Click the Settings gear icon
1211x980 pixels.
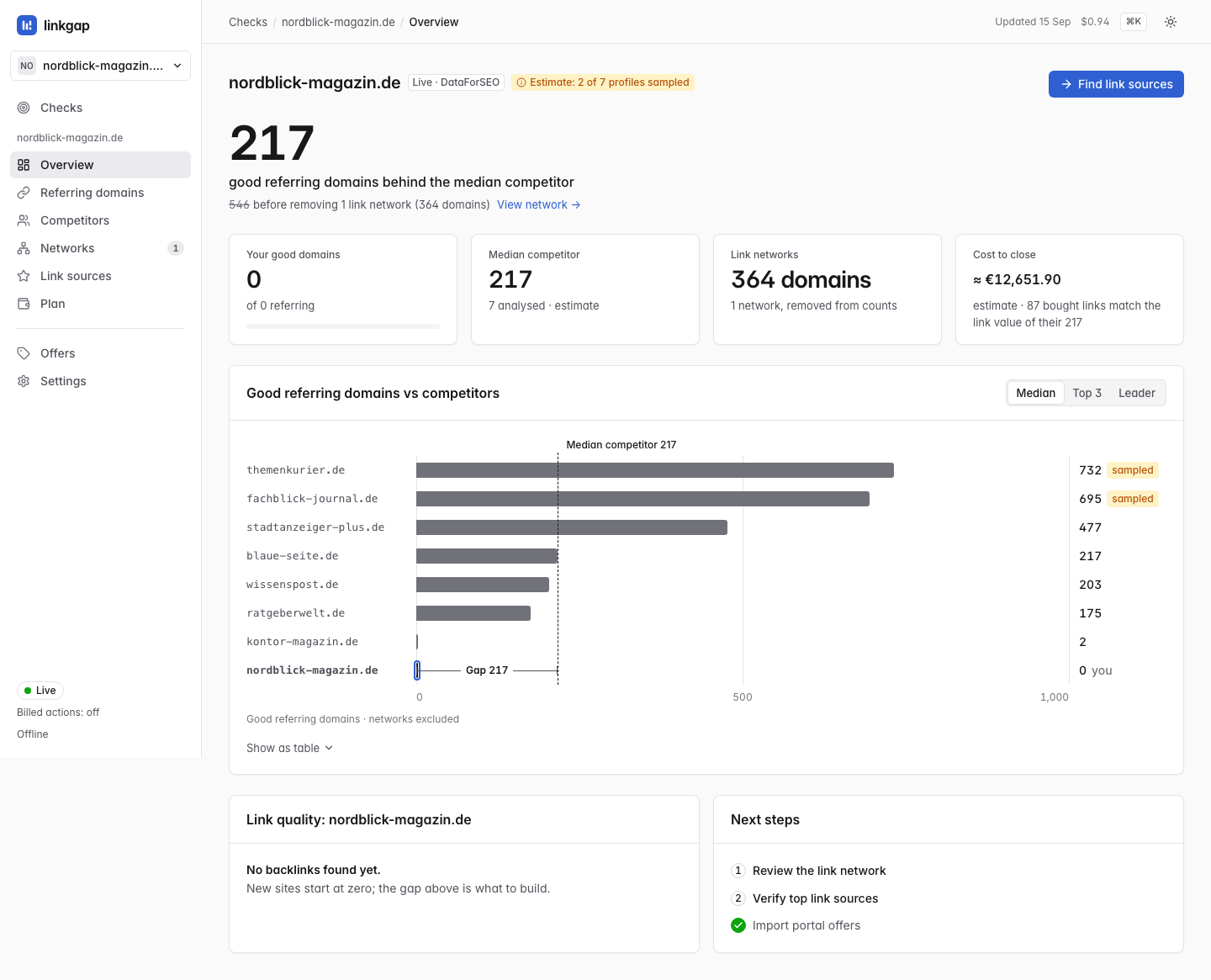pyautogui.click(x=24, y=381)
